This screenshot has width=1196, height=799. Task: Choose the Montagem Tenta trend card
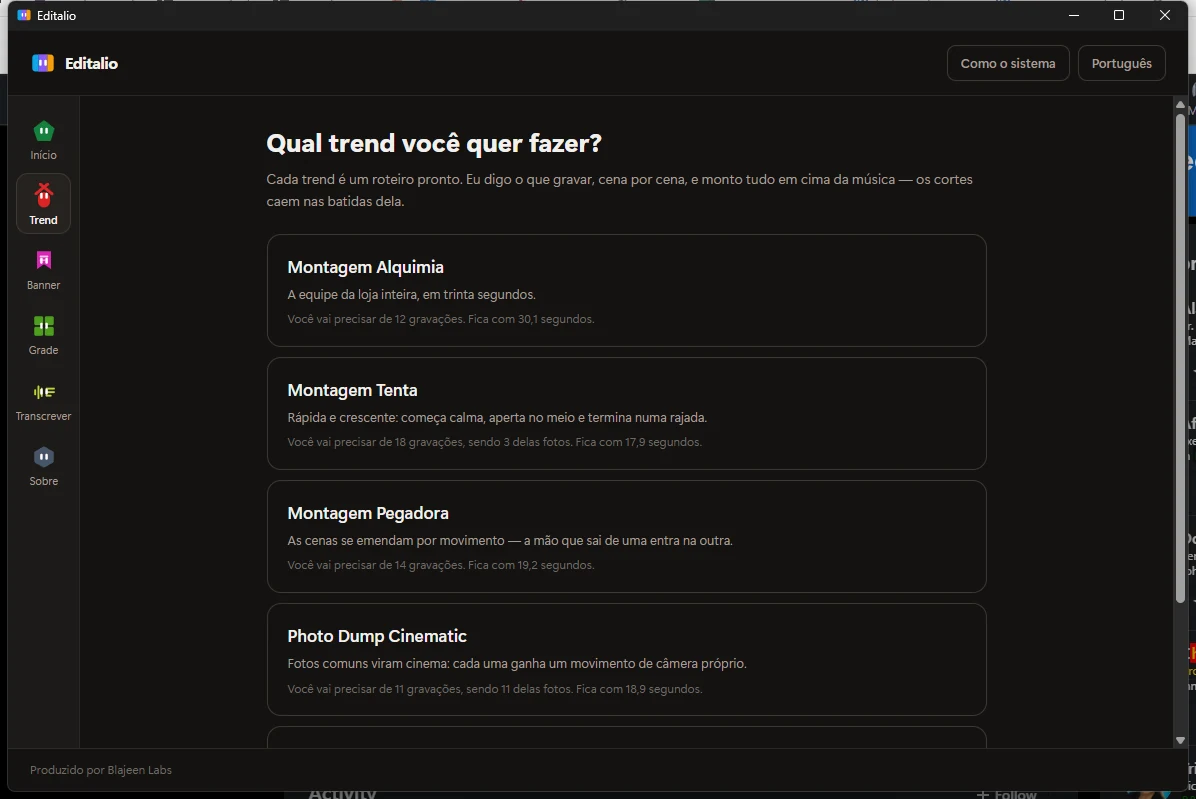point(626,413)
